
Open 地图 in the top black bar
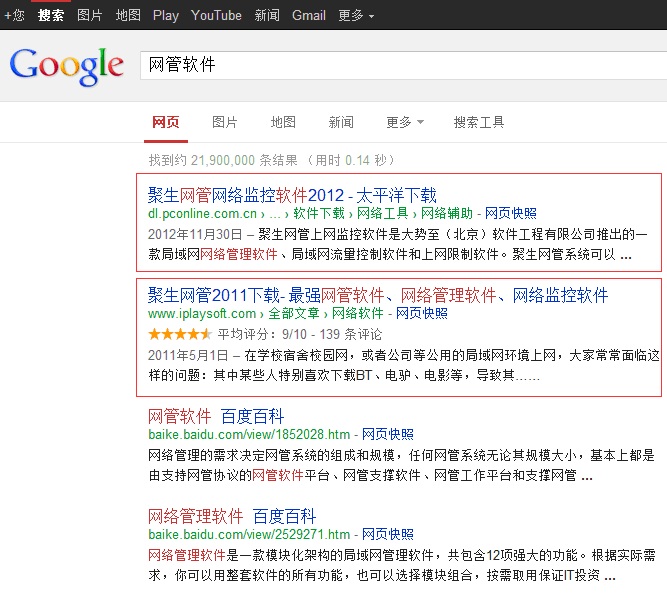tap(128, 15)
